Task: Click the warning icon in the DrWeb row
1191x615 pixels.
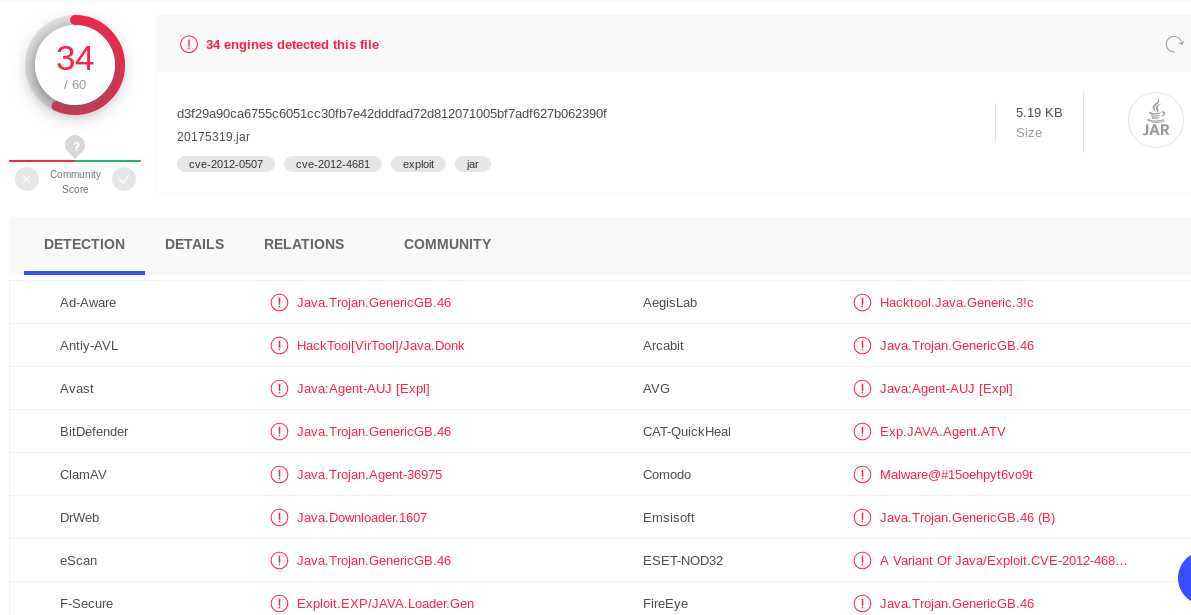Action: click(x=279, y=518)
